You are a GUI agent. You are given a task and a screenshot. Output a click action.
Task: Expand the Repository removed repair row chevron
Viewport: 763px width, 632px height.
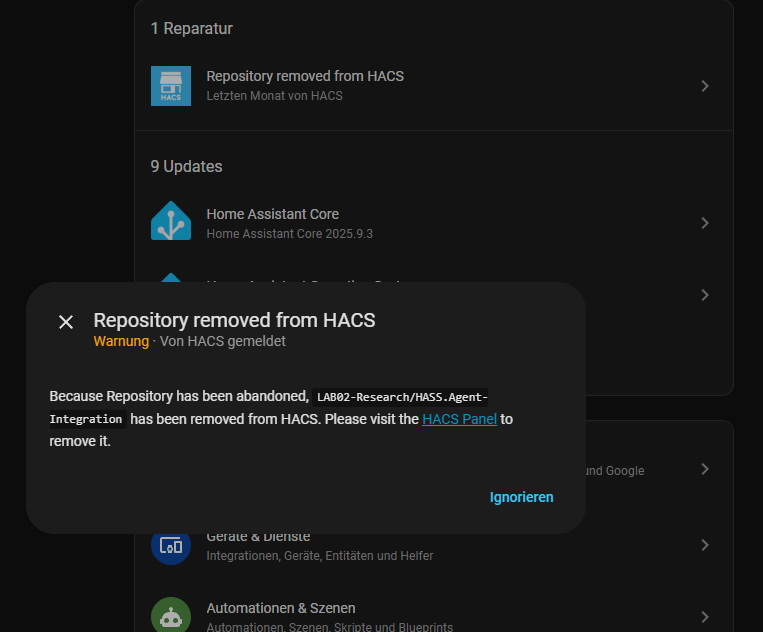705,86
